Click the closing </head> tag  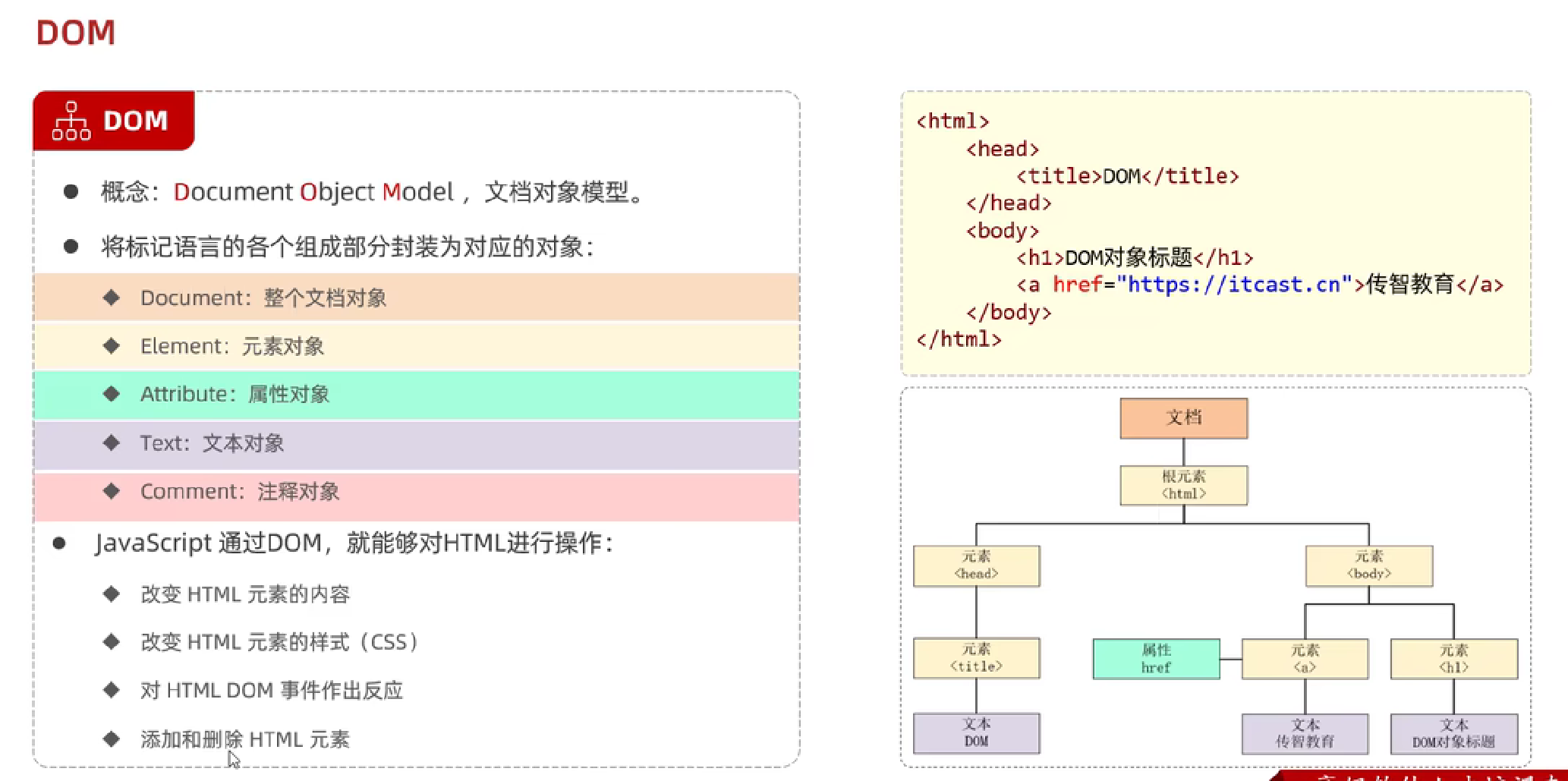[x=1009, y=203]
